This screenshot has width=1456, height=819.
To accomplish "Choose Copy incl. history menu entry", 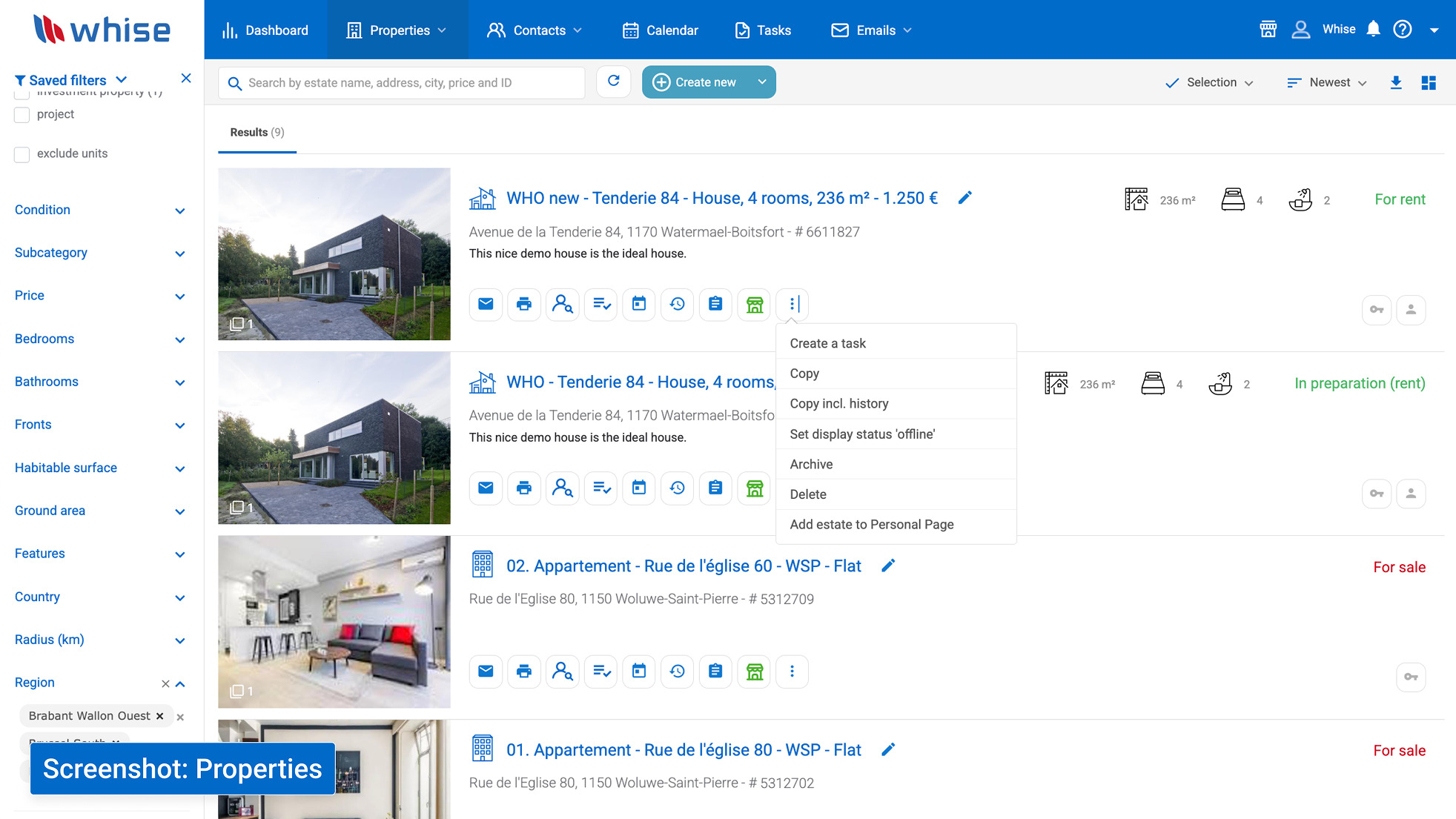I will (838, 403).
